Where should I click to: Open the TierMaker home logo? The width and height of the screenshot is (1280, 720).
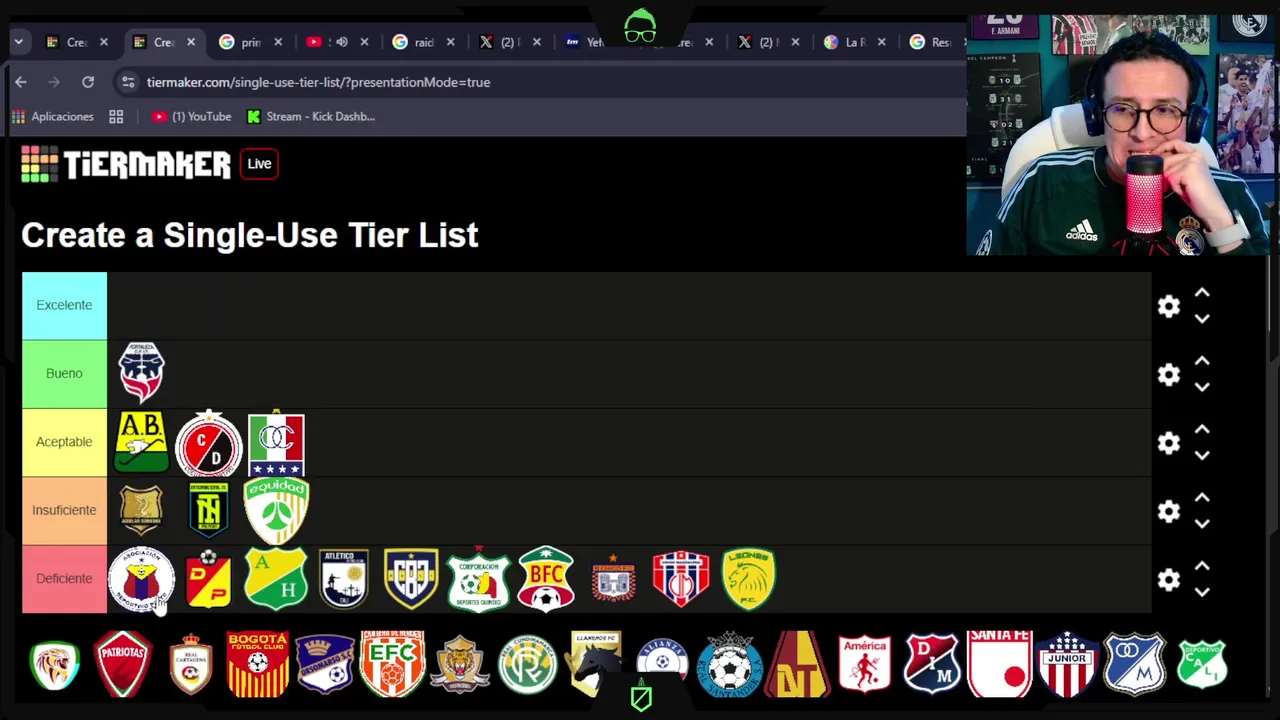126,164
